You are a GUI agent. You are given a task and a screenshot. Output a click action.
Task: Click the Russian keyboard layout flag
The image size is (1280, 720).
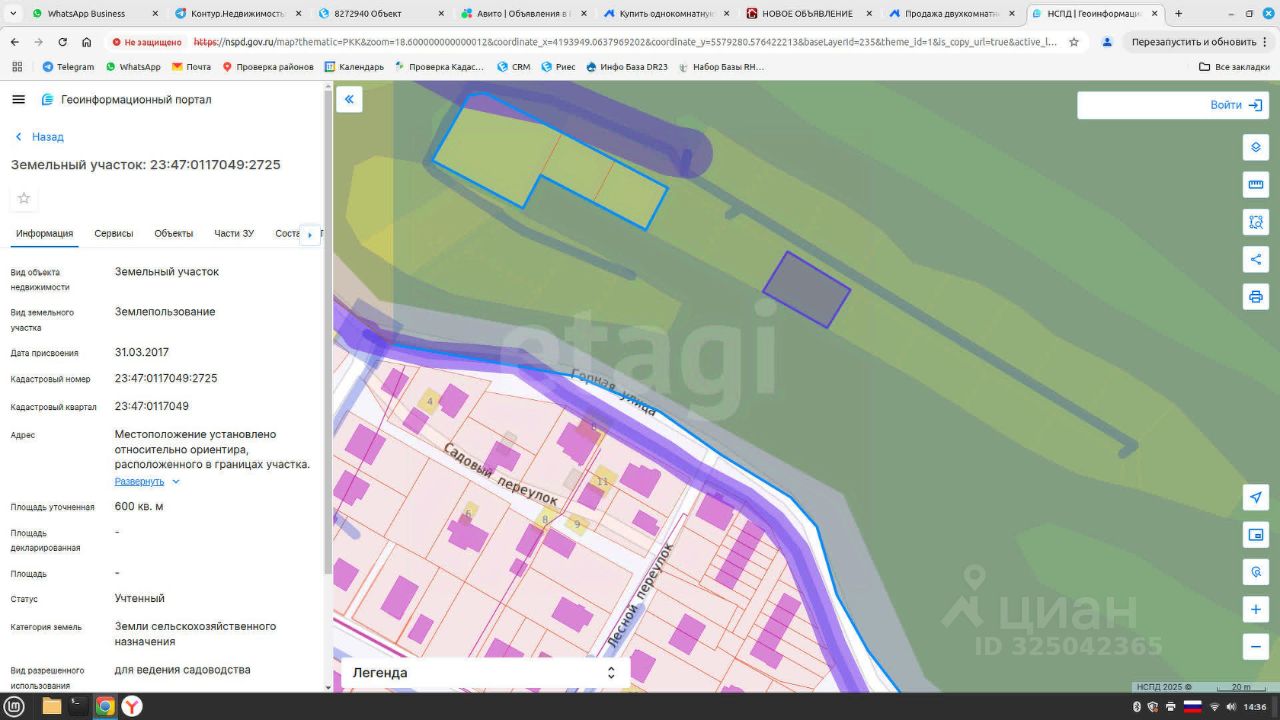click(x=1192, y=706)
